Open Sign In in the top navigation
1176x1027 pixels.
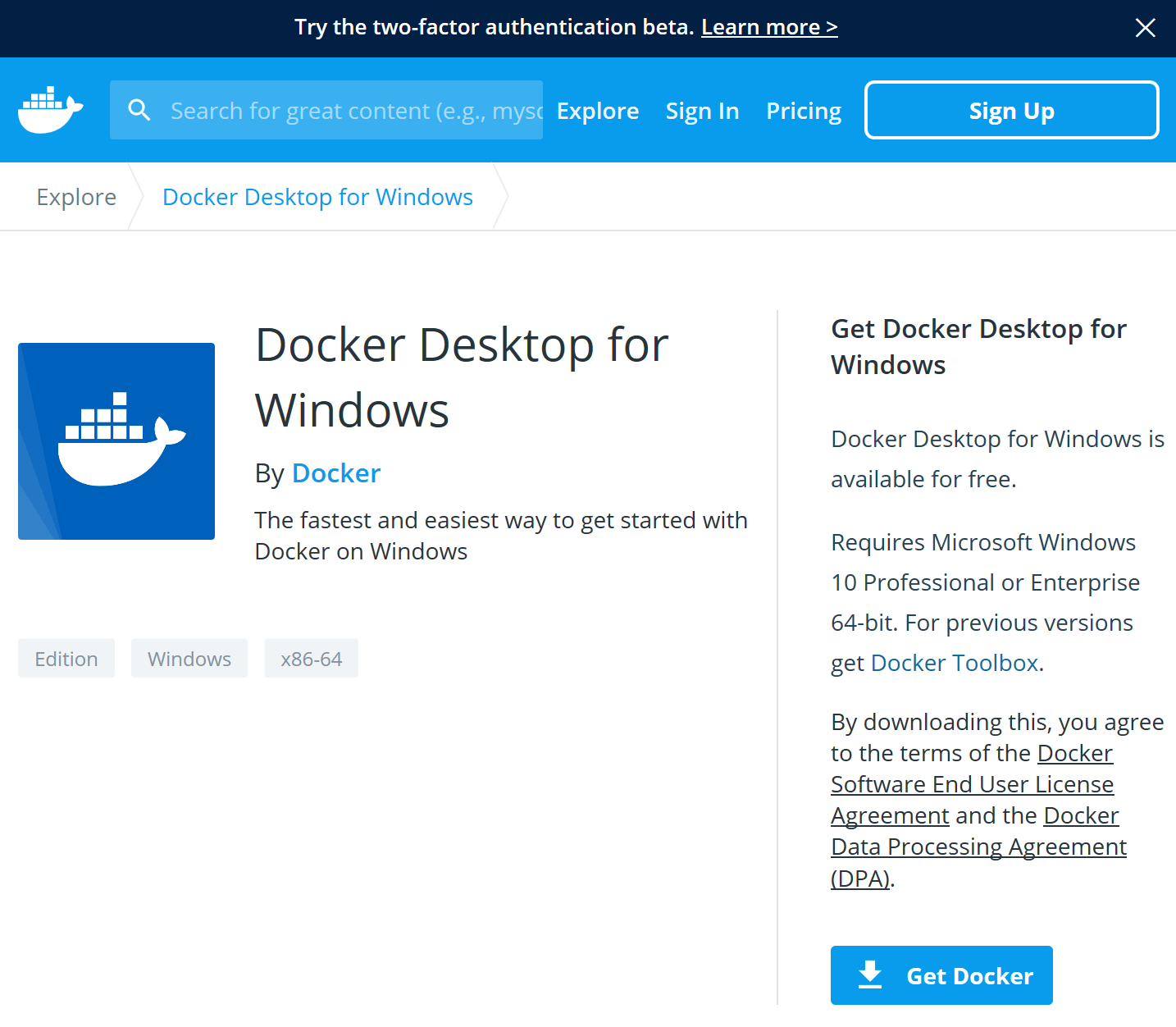click(x=703, y=111)
